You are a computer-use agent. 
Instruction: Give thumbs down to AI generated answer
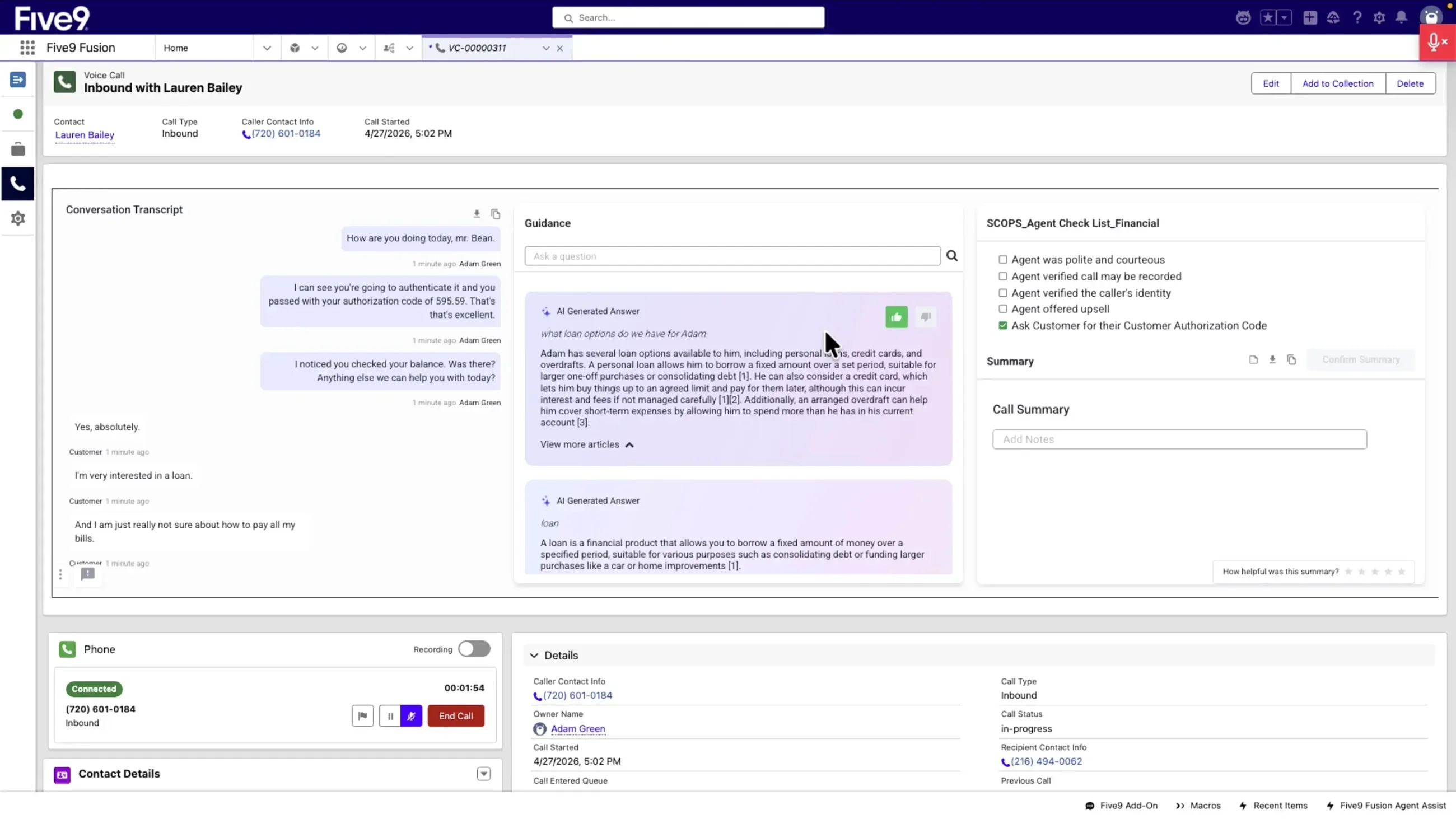[926, 317]
